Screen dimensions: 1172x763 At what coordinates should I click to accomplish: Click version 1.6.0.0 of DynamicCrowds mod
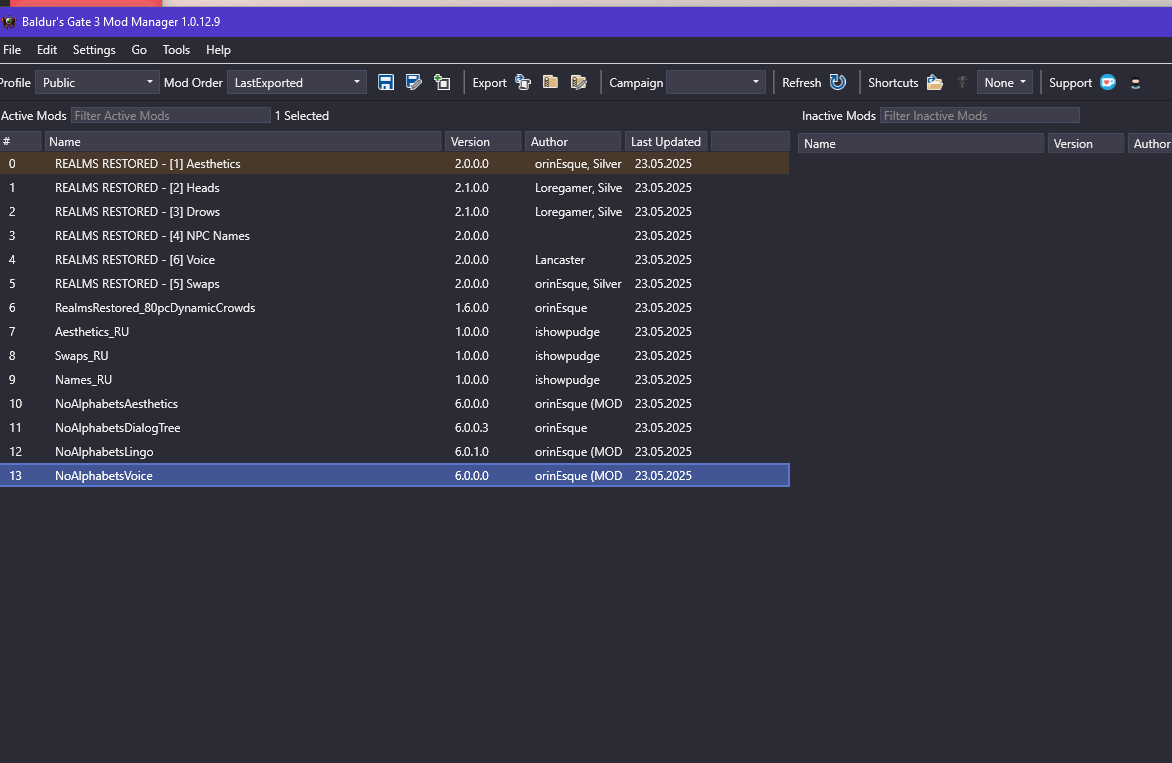tap(472, 308)
